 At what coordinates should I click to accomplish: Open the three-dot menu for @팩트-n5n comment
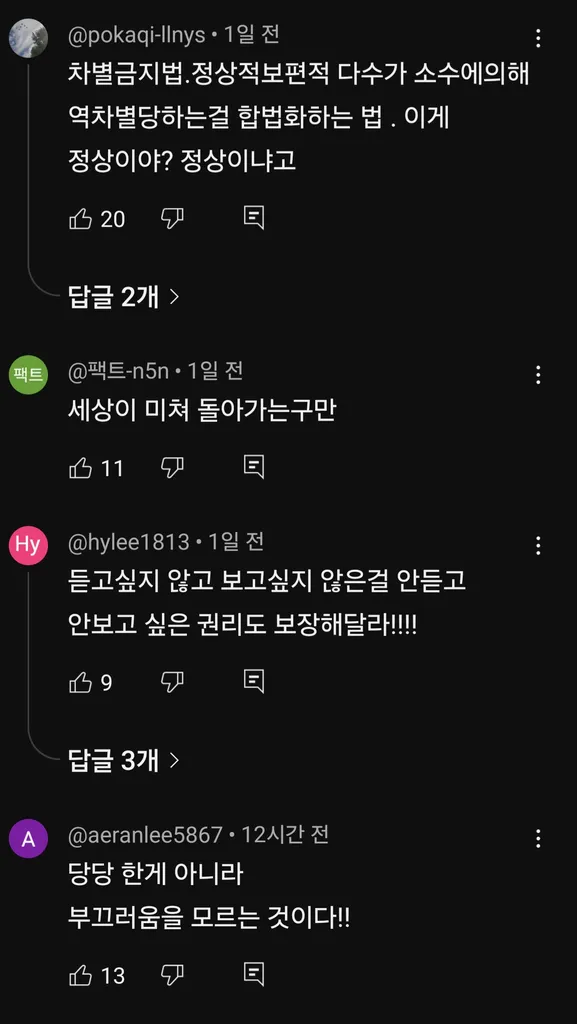tap(538, 375)
